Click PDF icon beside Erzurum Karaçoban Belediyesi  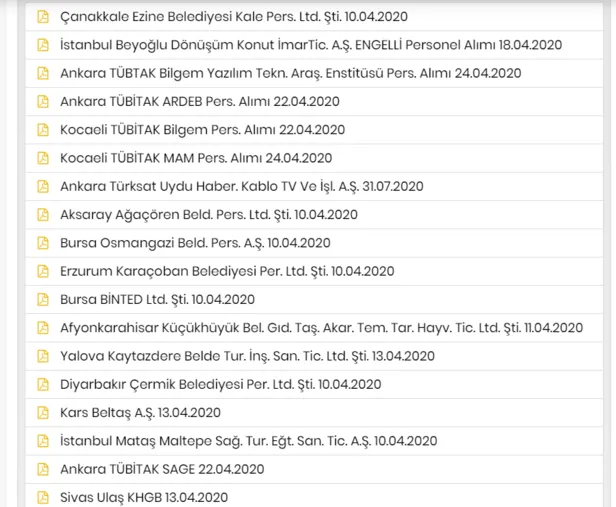42,271
